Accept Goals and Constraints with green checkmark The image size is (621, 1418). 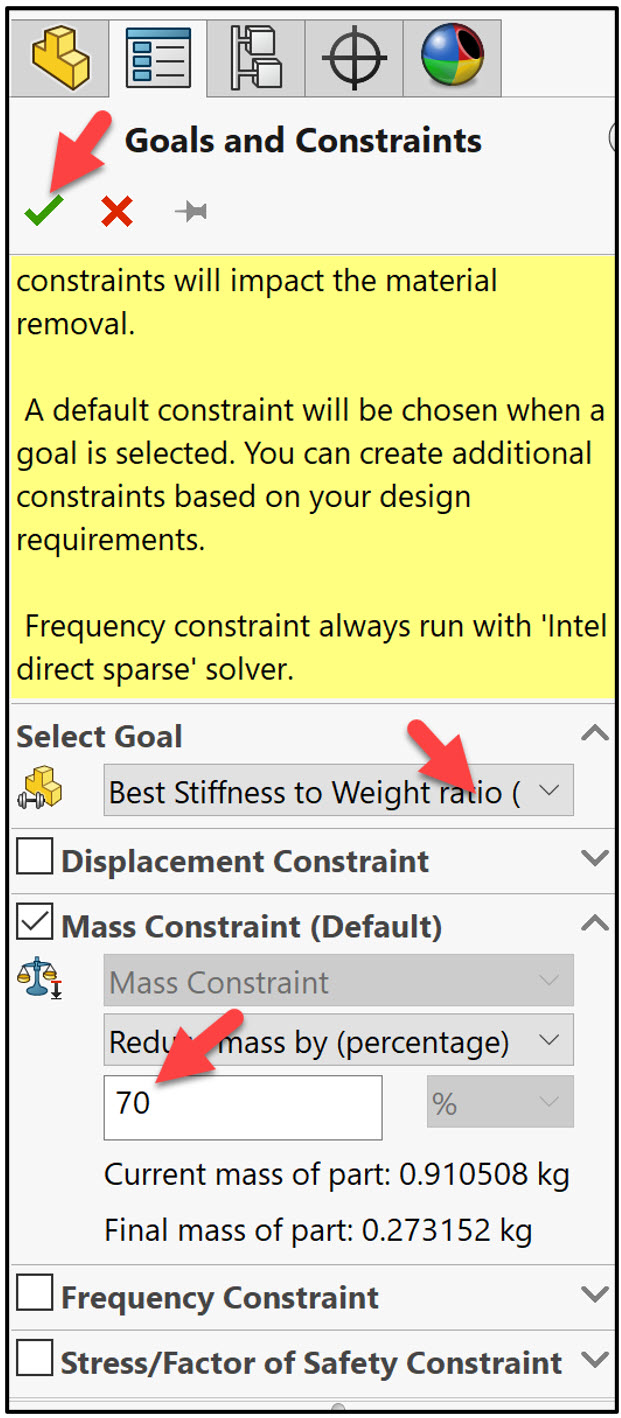(43, 211)
